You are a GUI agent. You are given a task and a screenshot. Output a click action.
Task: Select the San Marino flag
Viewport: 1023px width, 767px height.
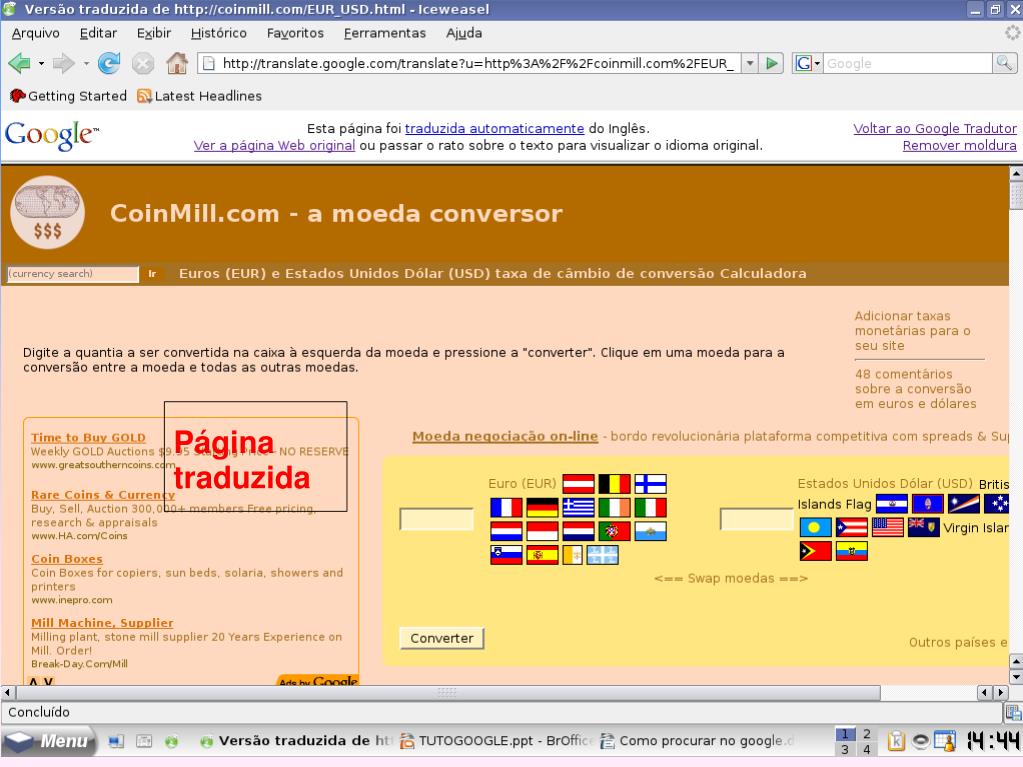click(650, 531)
